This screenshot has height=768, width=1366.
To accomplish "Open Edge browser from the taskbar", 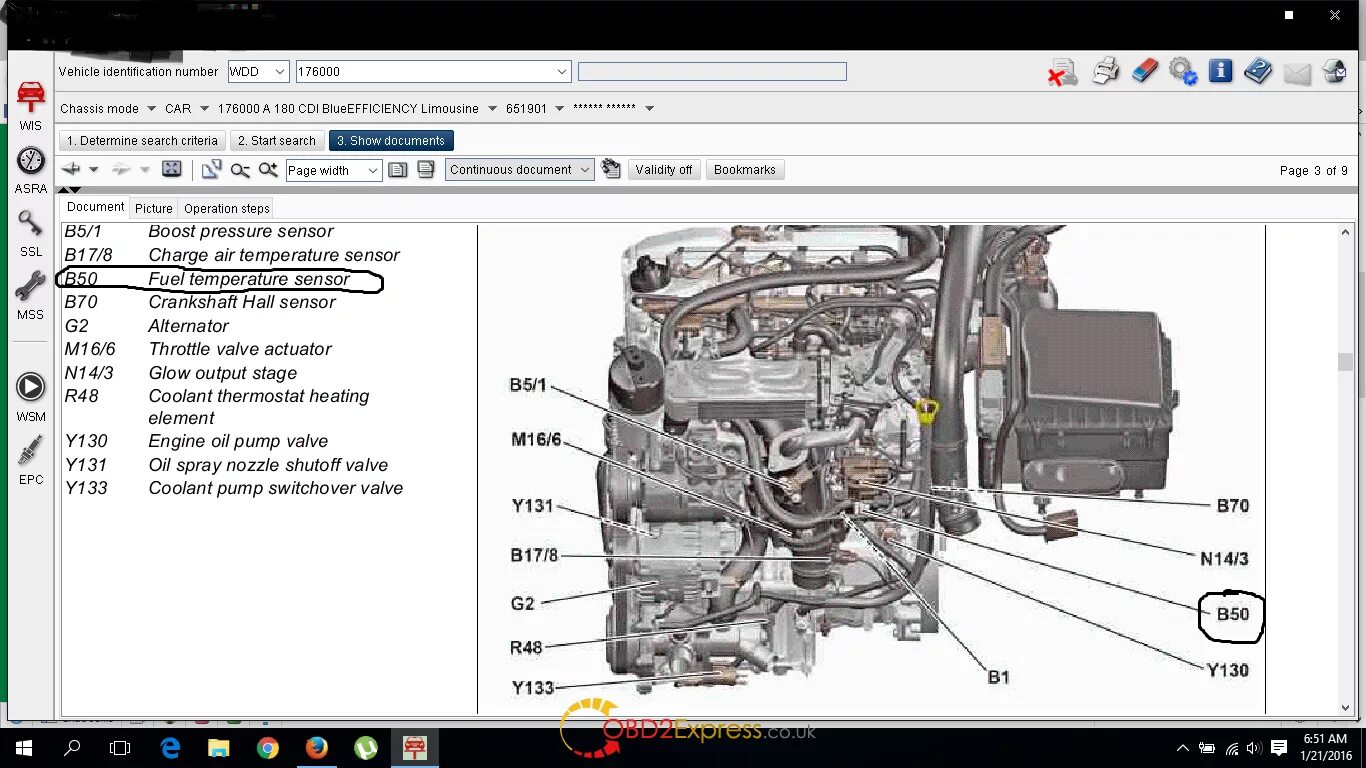I will click(x=170, y=748).
